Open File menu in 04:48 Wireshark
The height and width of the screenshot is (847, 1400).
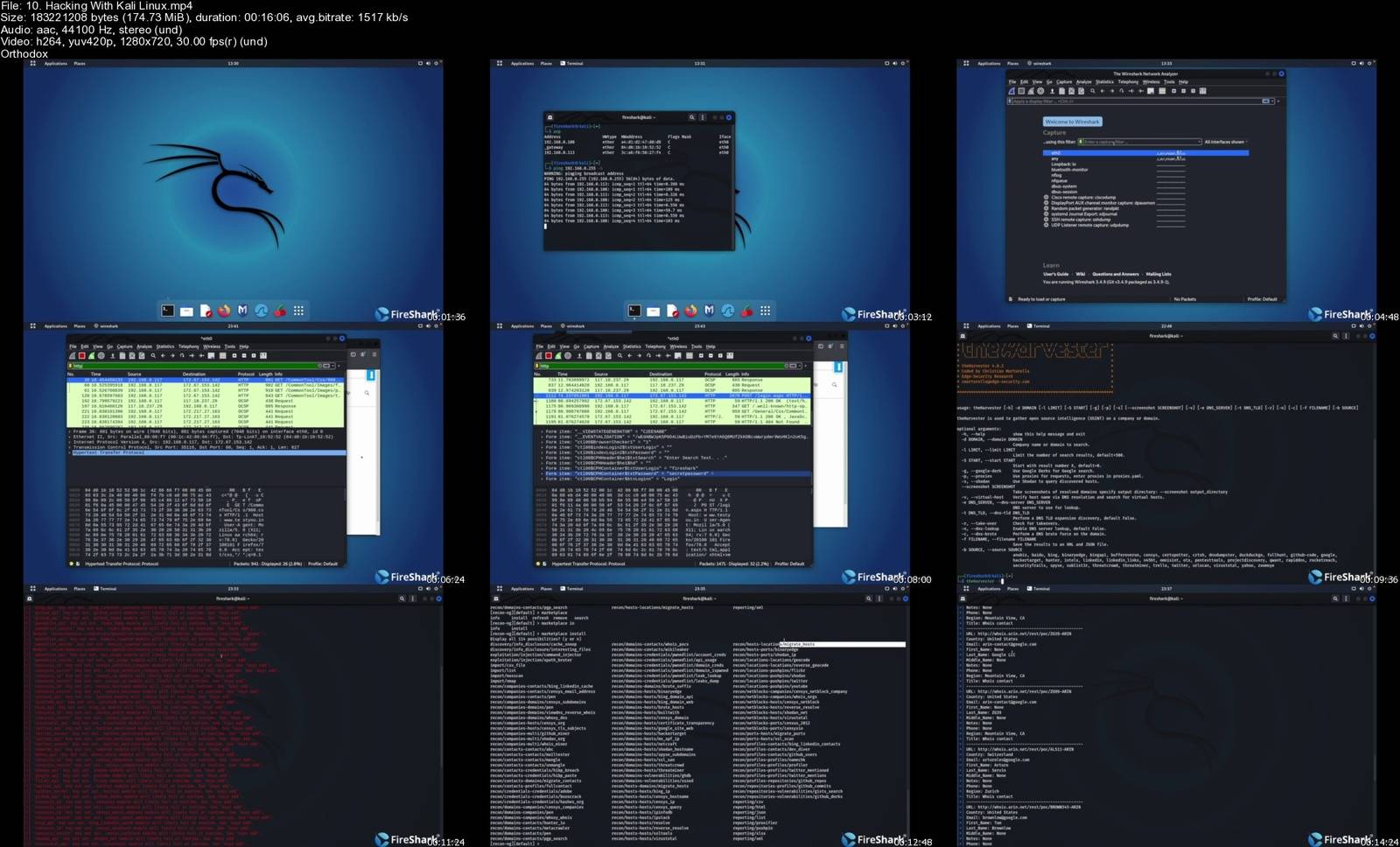point(1012,82)
